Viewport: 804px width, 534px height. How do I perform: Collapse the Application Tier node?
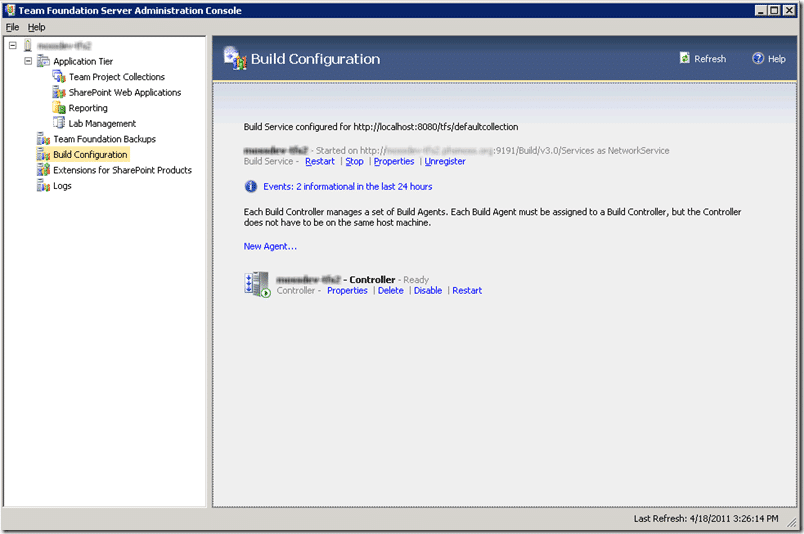click(28, 61)
